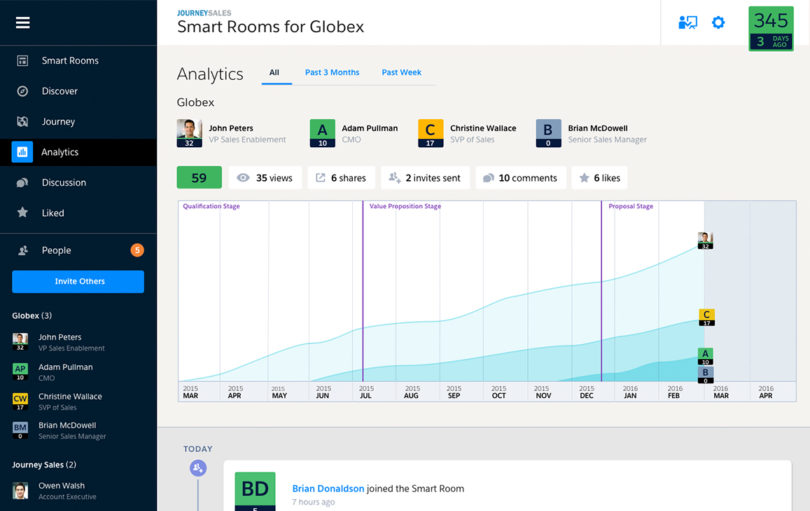This screenshot has width=810, height=511.
Task: Open Brian Donaldson profile link
Action: pyautogui.click(x=328, y=488)
